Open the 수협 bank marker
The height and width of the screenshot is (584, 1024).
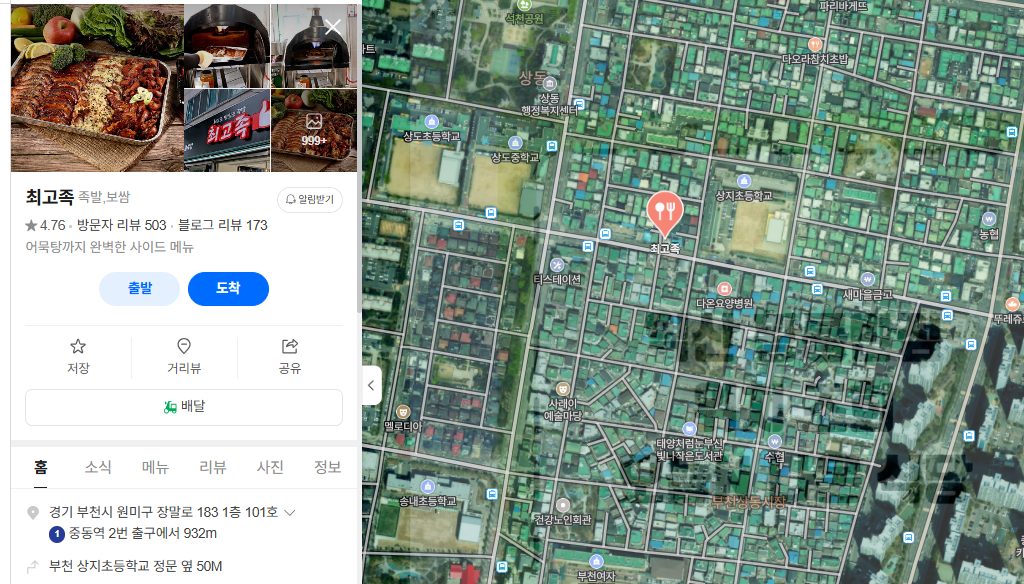tap(775, 442)
